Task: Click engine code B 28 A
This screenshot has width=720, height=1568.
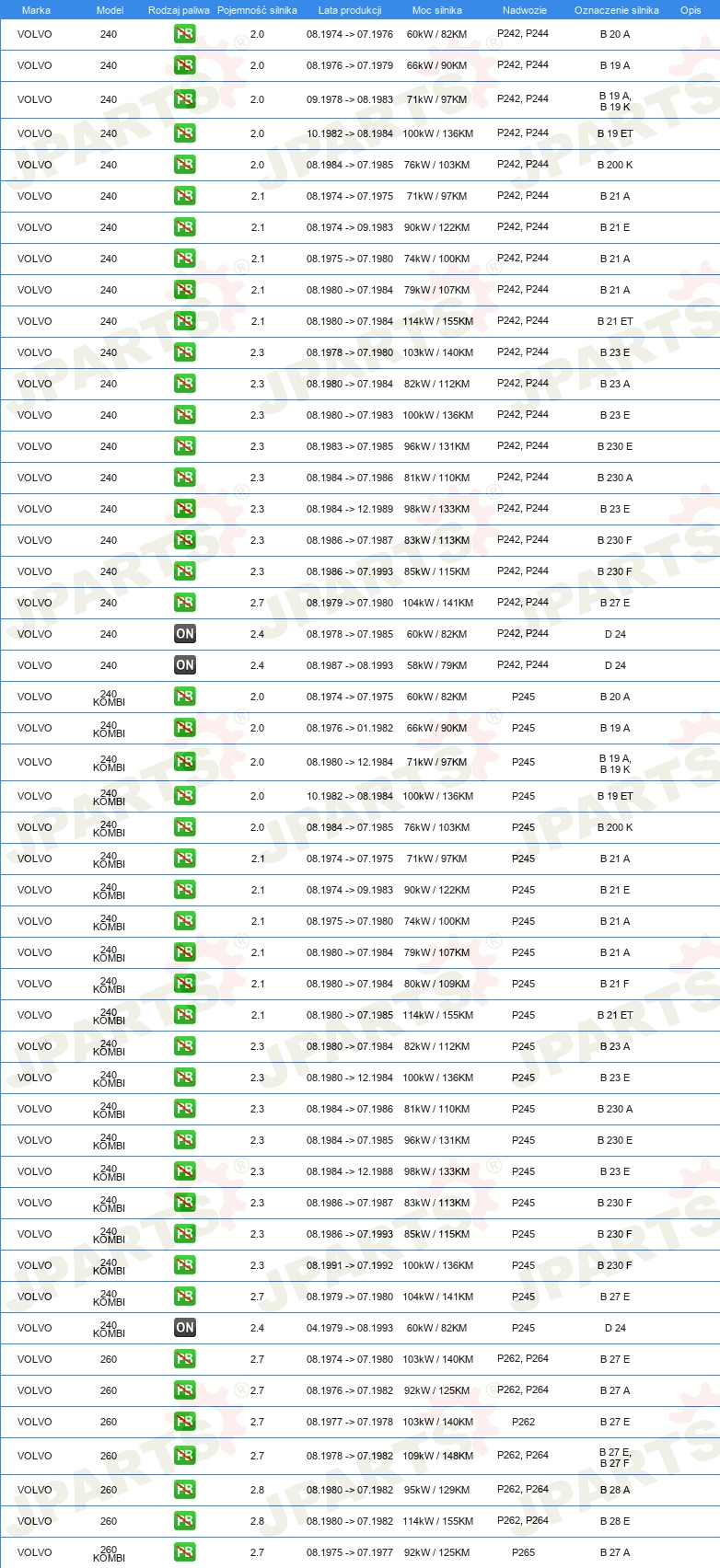Action: click(615, 1490)
